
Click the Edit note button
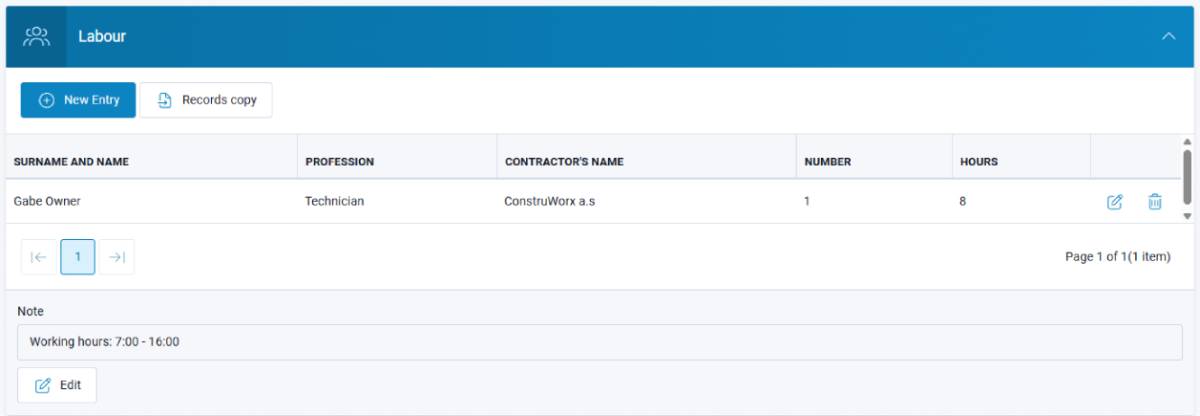pyautogui.click(x=57, y=385)
